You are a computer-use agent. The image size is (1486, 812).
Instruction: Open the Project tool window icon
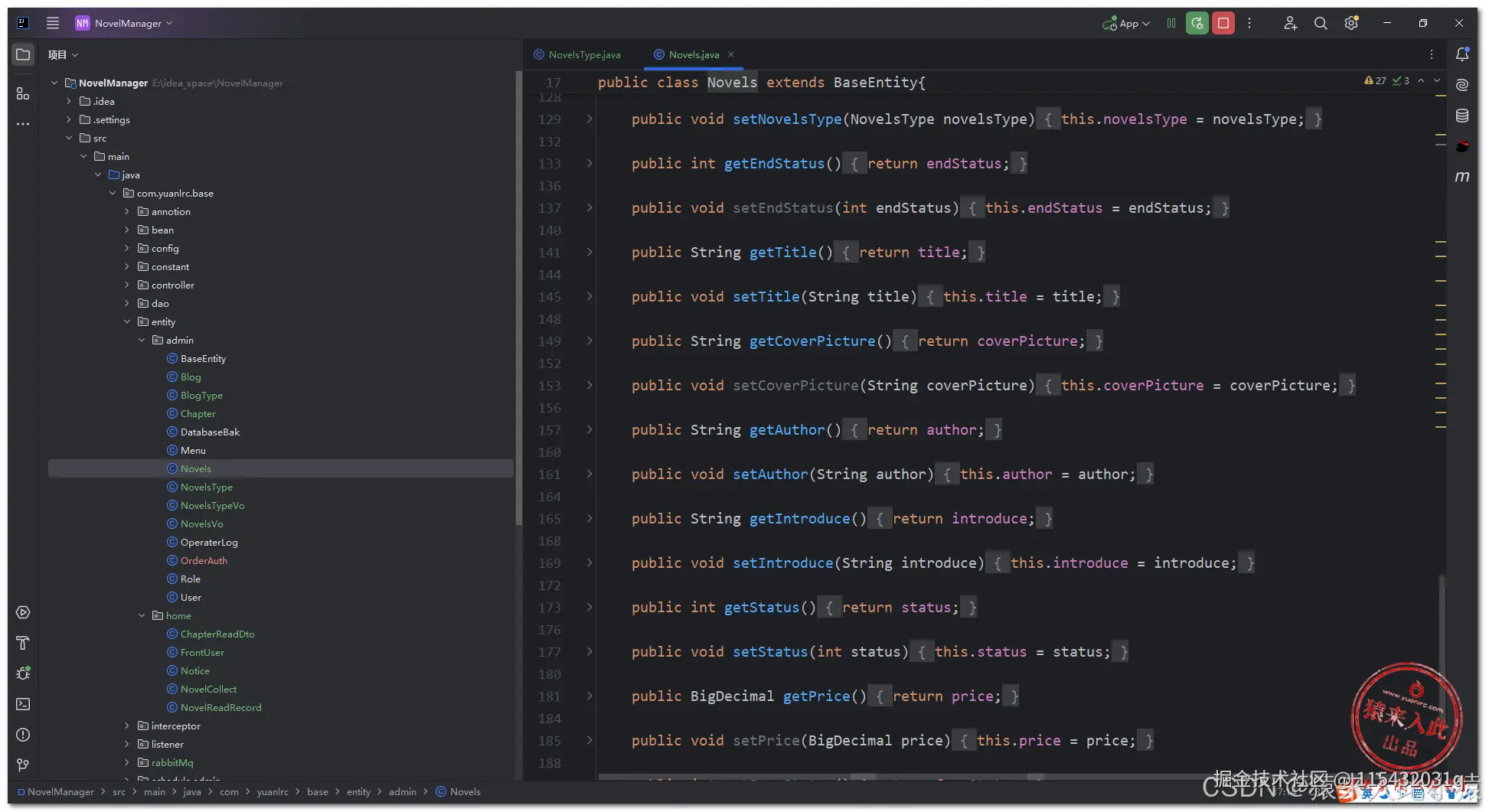point(23,54)
